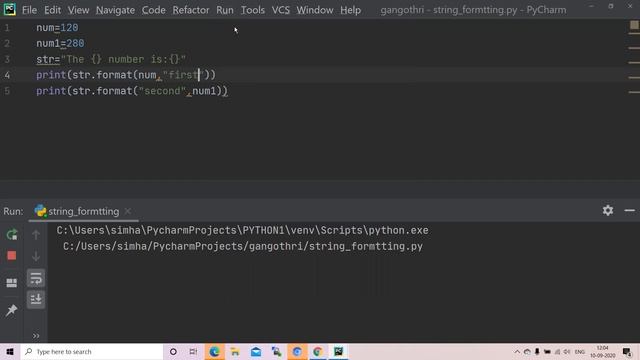The image size is (640, 360).
Task: Click the ENG language indicator
Action: pos(580,351)
